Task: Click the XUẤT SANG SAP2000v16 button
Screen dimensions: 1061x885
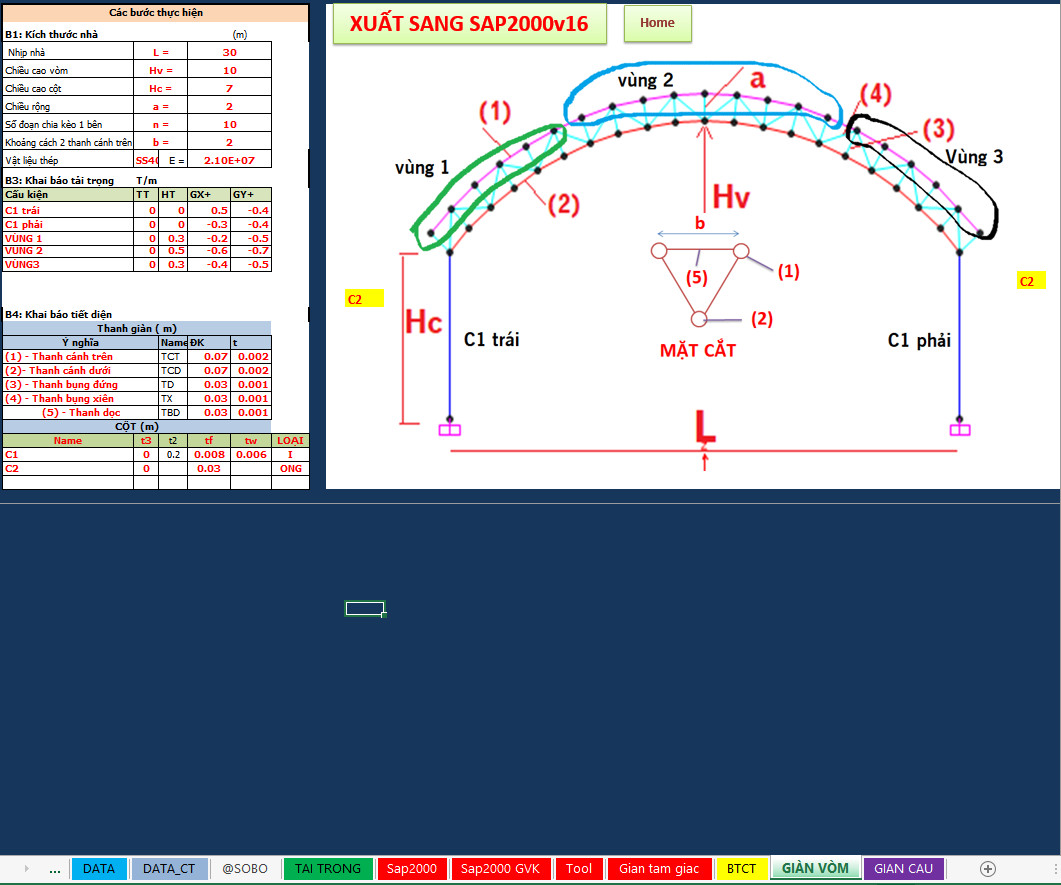Action: coord(470,24)
